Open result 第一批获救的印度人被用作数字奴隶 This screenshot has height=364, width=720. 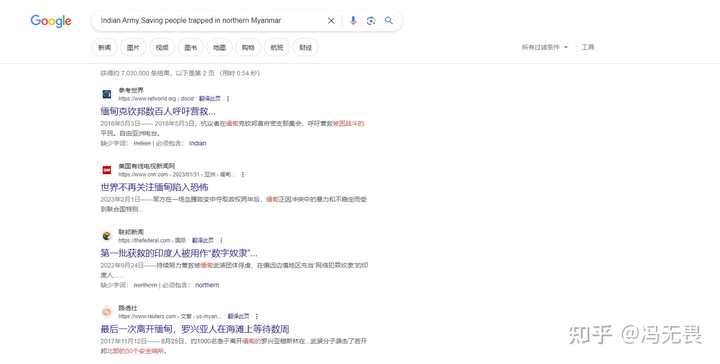(x=179, y=253)
